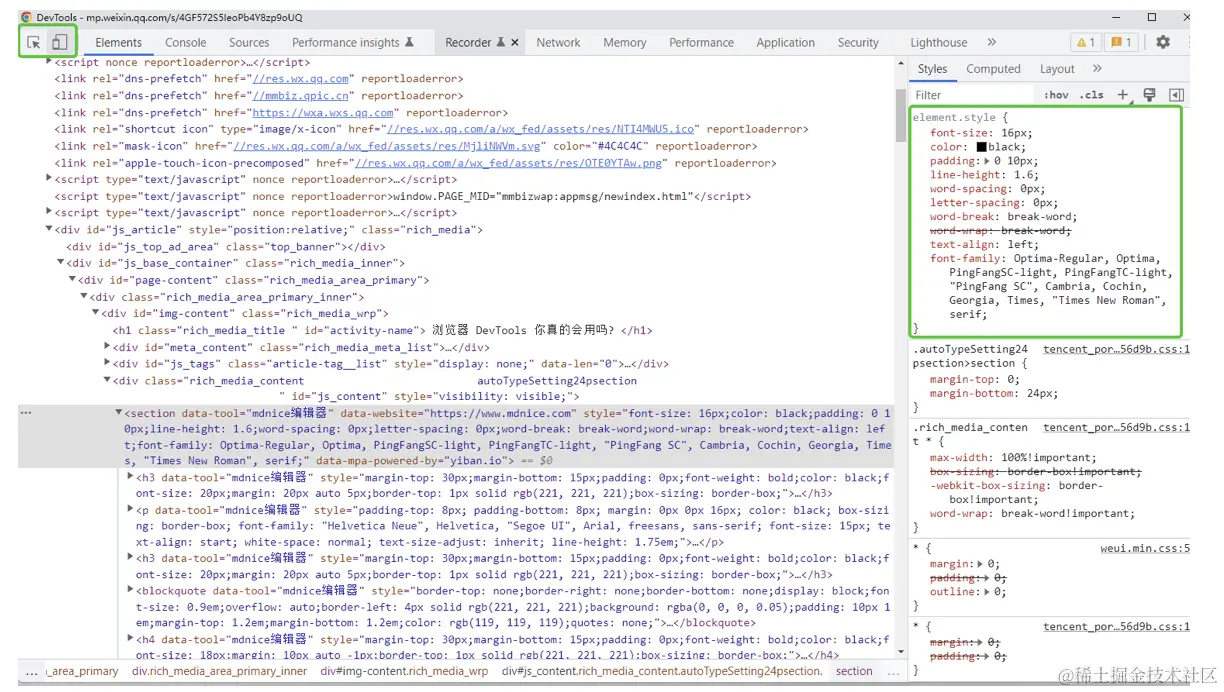Open the Security tab

[x=858, y=42]
